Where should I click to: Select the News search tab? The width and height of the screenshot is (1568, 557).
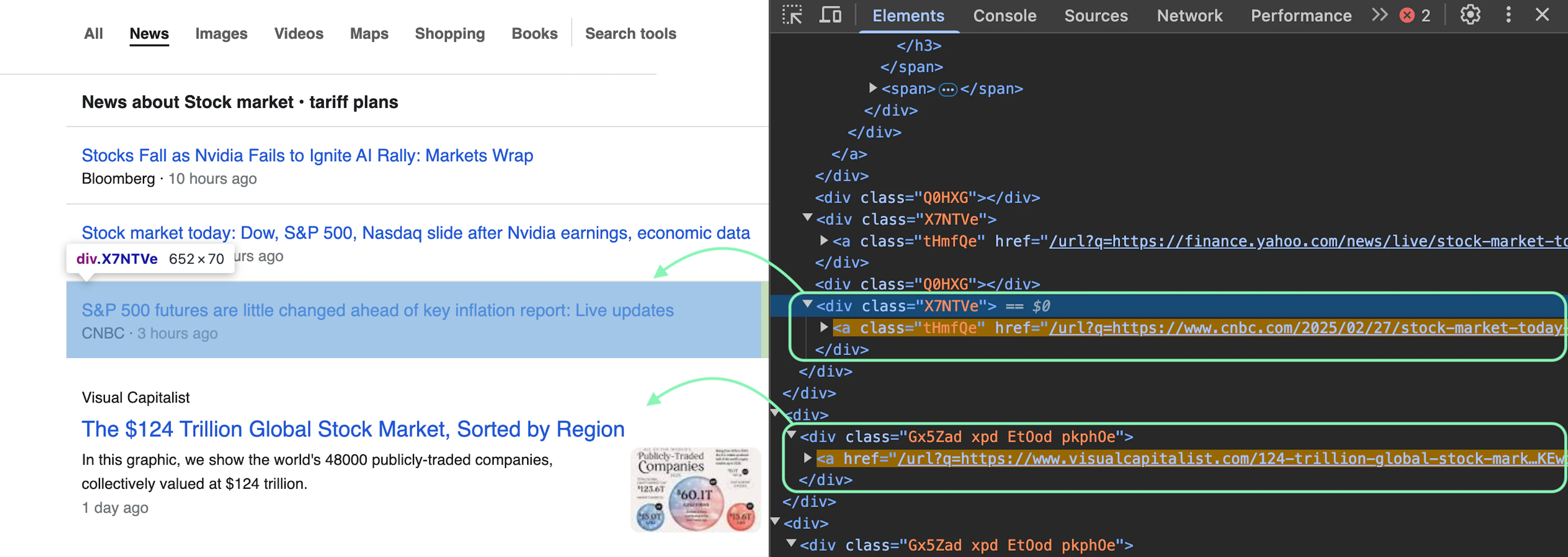point(149,34)
